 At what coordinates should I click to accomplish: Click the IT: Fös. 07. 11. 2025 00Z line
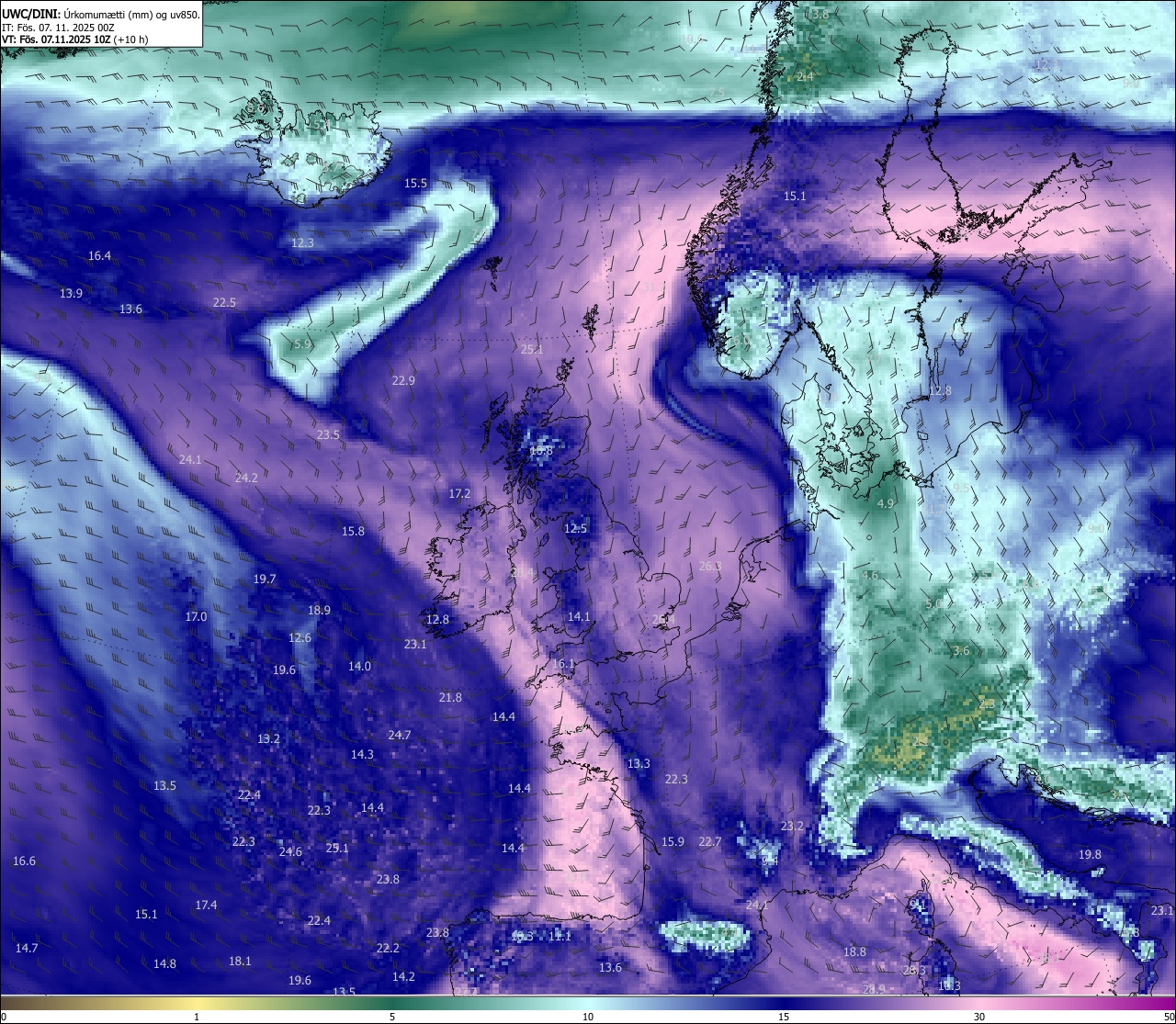coord(59,28)
